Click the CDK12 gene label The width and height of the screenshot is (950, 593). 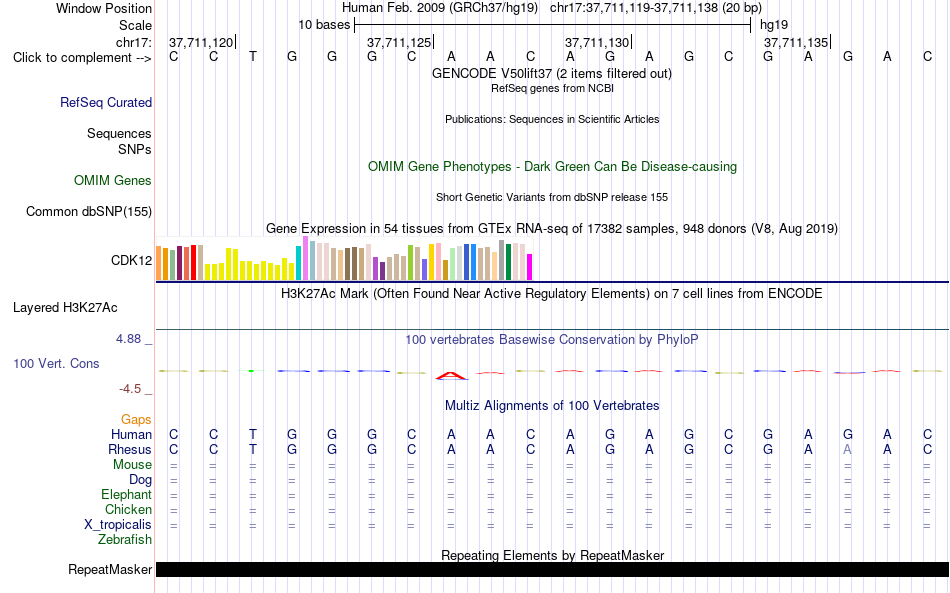(x=131, y=260)
